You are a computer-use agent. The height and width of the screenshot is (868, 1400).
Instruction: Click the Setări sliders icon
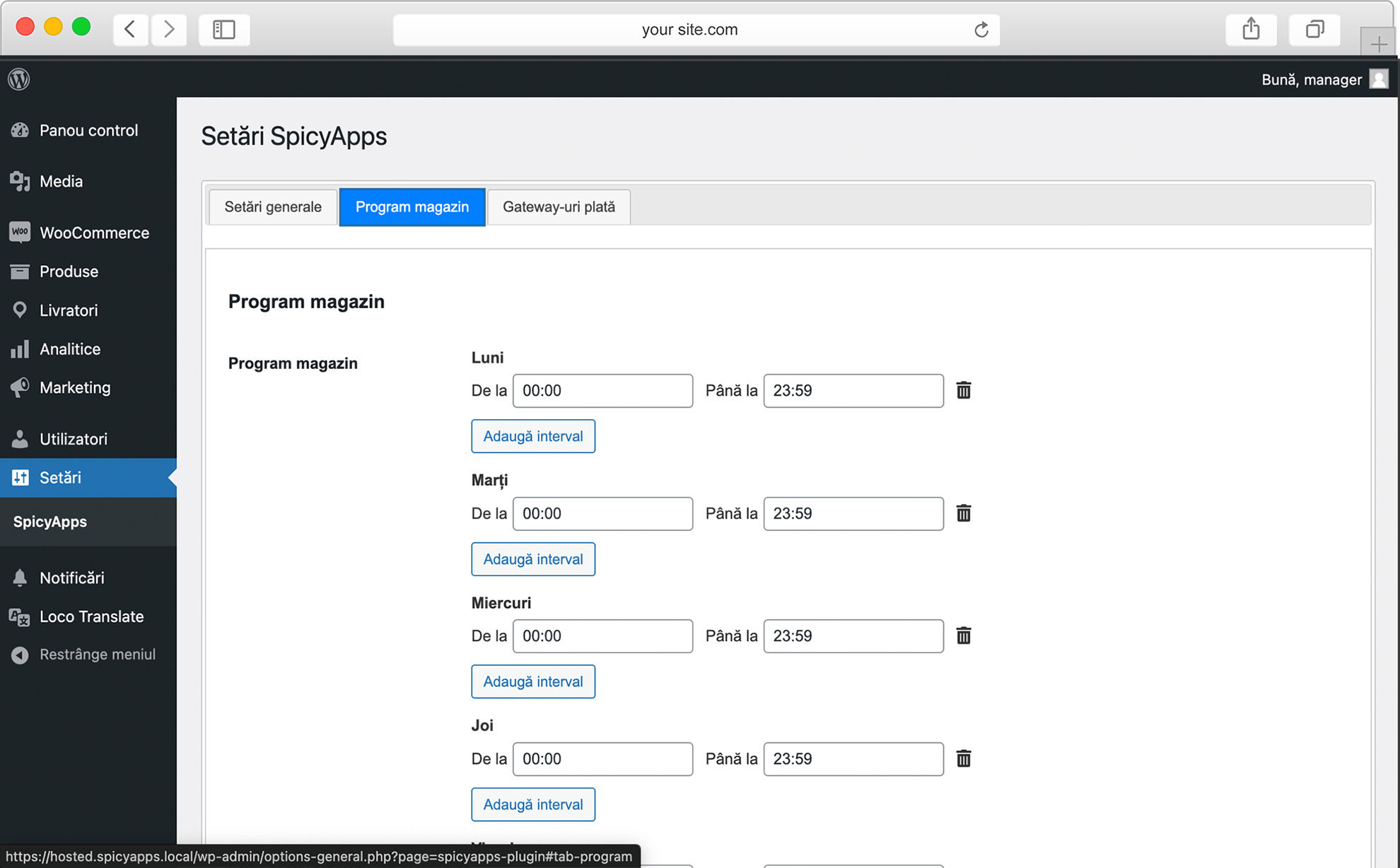(x=20, y=478)
